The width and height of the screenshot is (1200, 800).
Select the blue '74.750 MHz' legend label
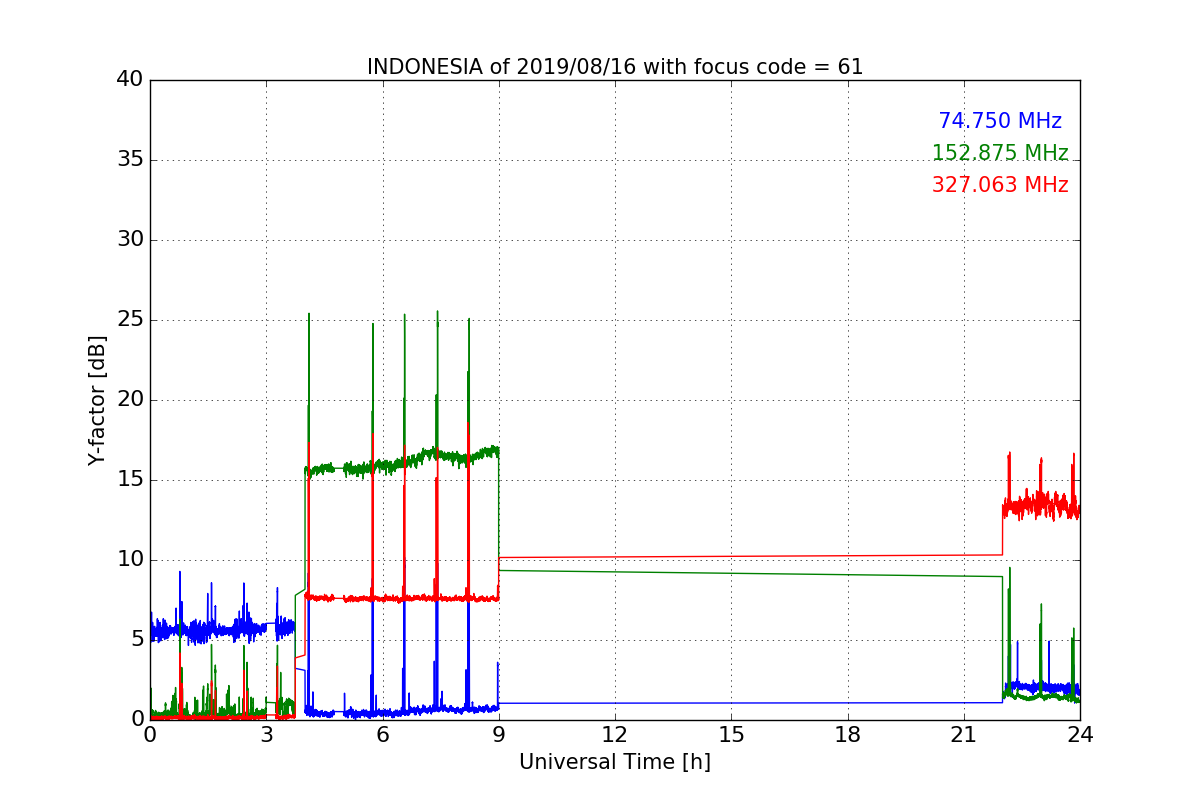1000,121
